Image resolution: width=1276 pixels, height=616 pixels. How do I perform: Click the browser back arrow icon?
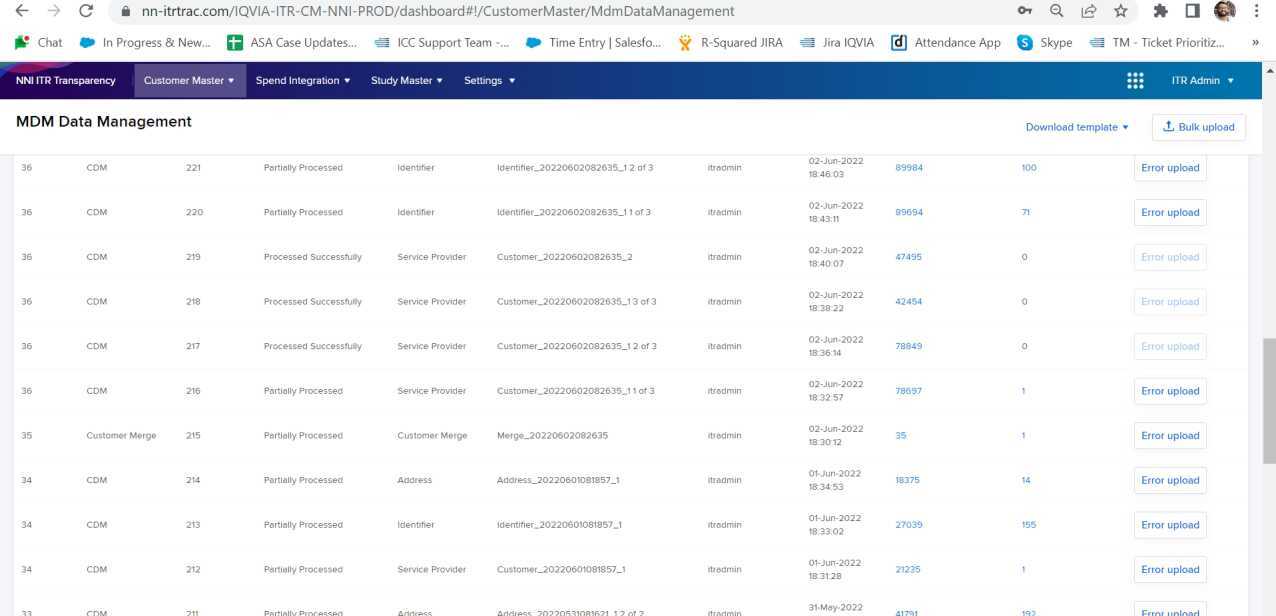tap(22, 12)
